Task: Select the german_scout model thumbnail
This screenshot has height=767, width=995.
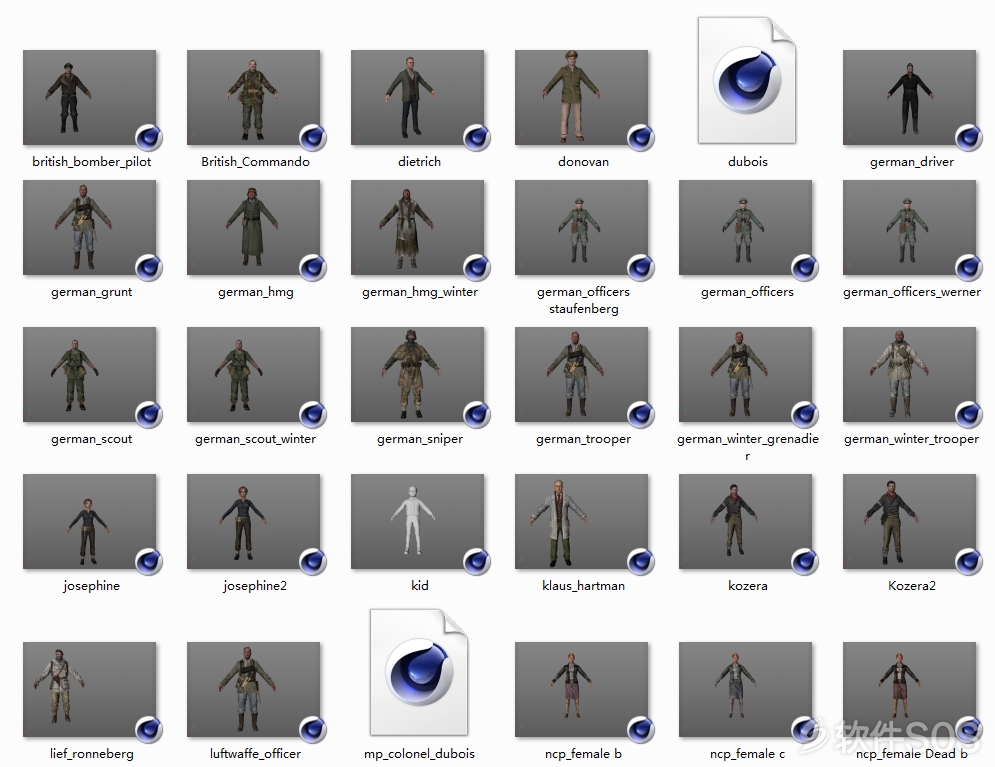Action: click(89, 375)
